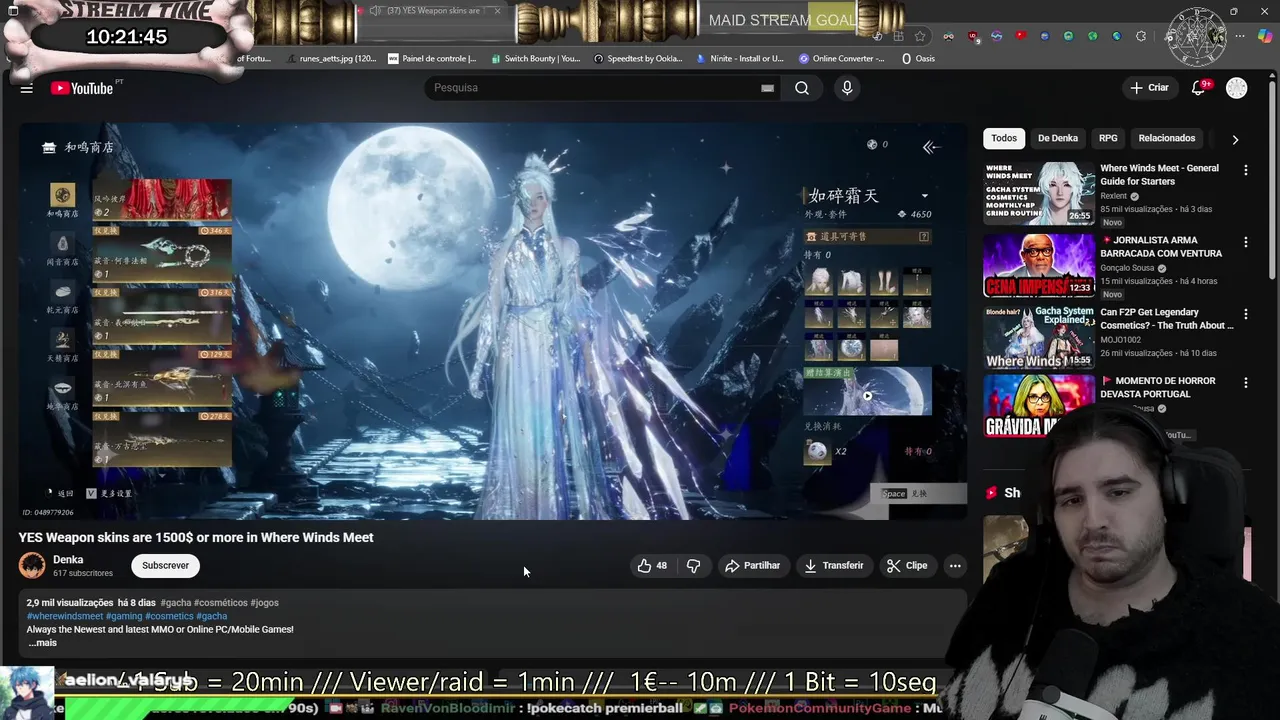Select the De Denka filter chip
Screen dimensions: 1280x720
click(x=1058, y=138)
